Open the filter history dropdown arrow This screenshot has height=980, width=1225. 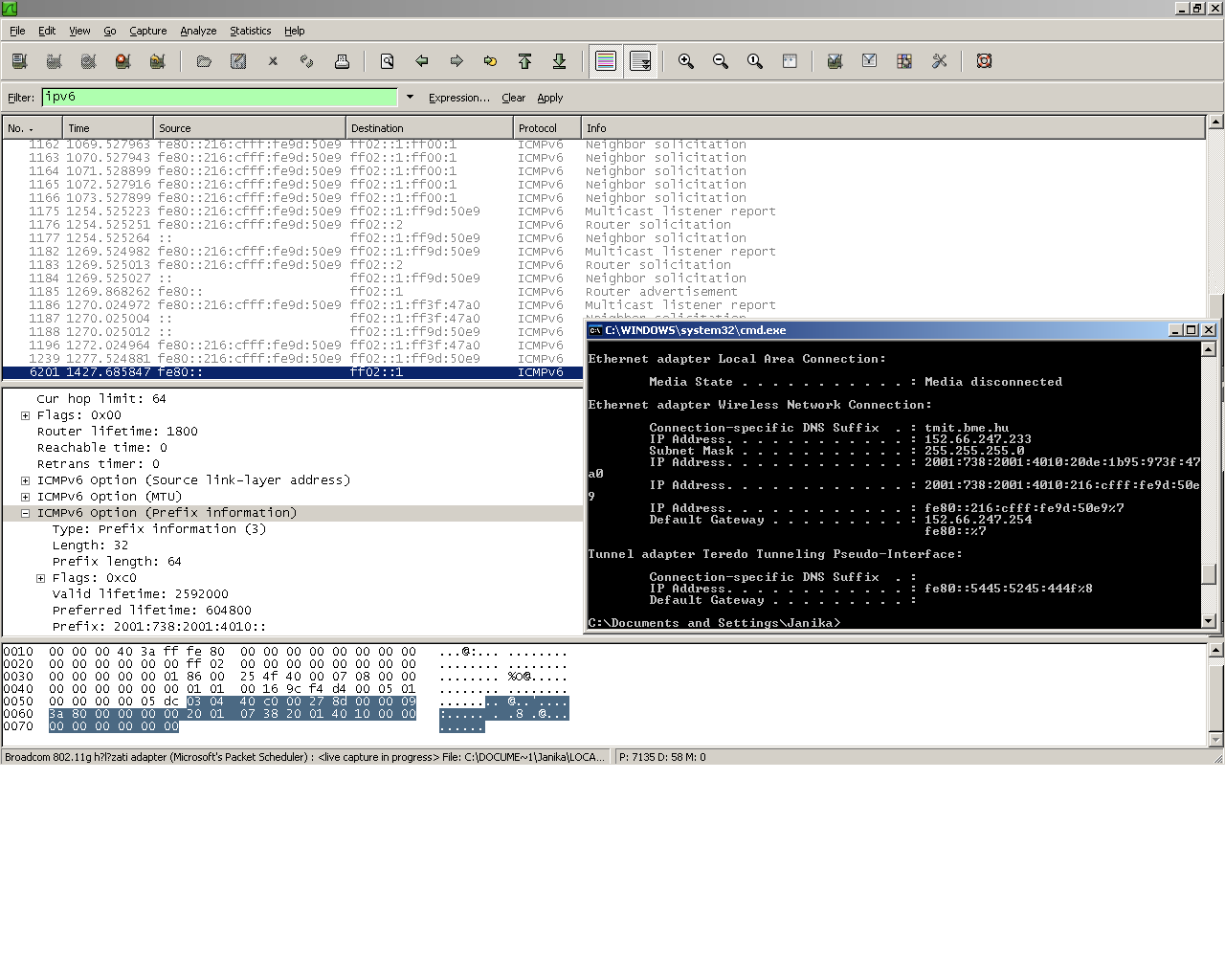tap(410, 97)
